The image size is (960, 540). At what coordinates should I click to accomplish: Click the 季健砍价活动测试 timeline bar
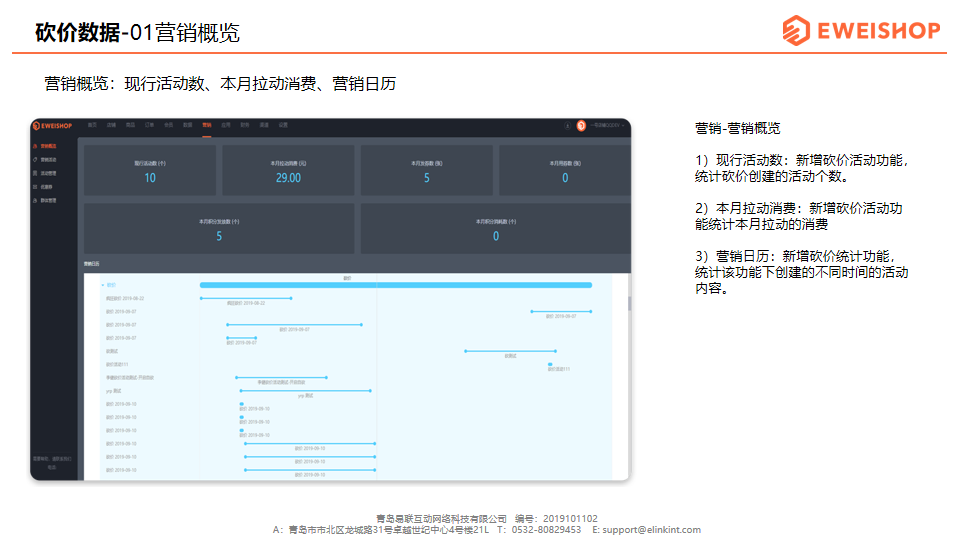coord(282,378)
